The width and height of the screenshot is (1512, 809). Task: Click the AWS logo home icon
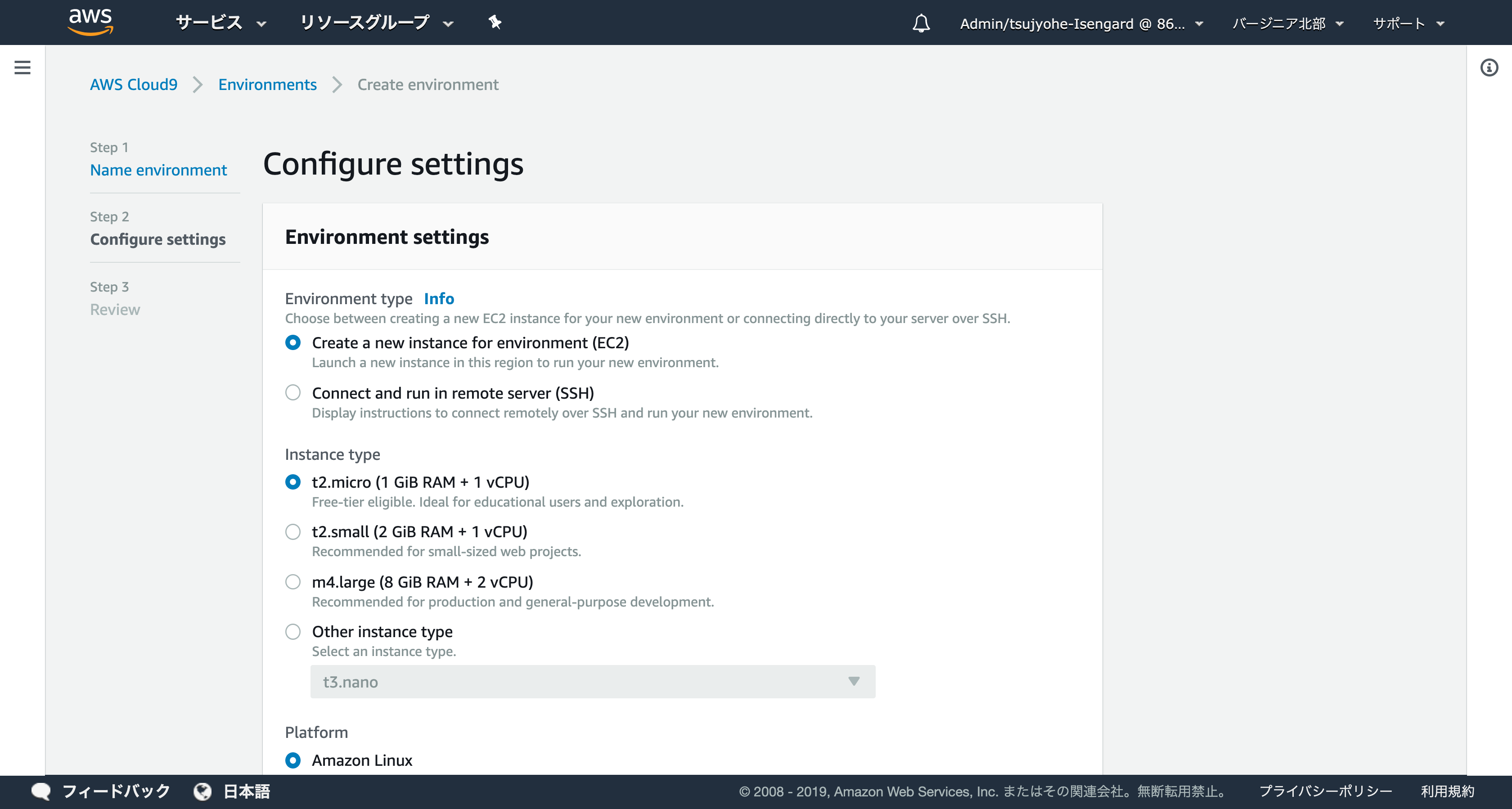coord(90,22)
